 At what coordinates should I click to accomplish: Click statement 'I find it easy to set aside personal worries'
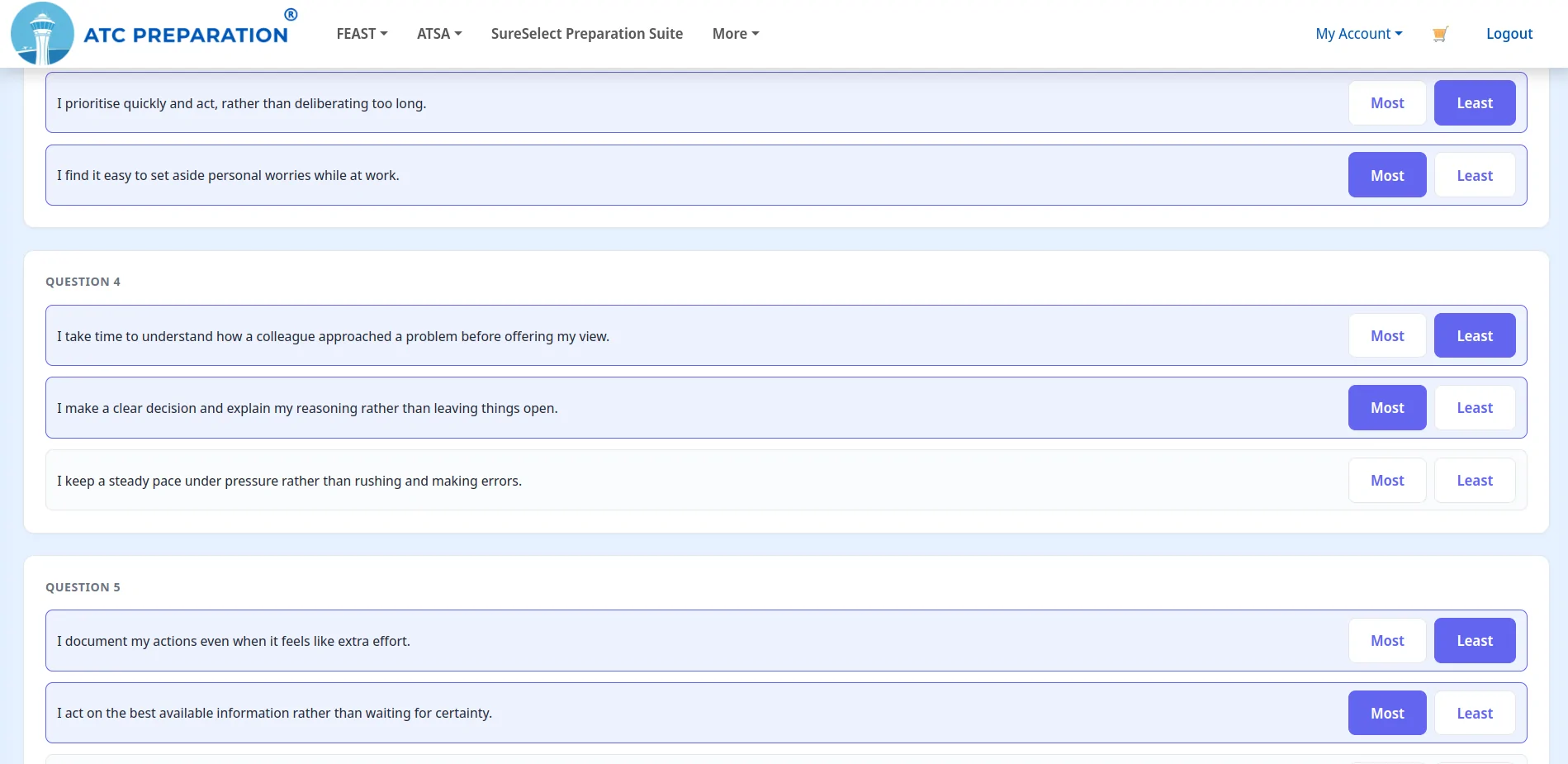228,175
